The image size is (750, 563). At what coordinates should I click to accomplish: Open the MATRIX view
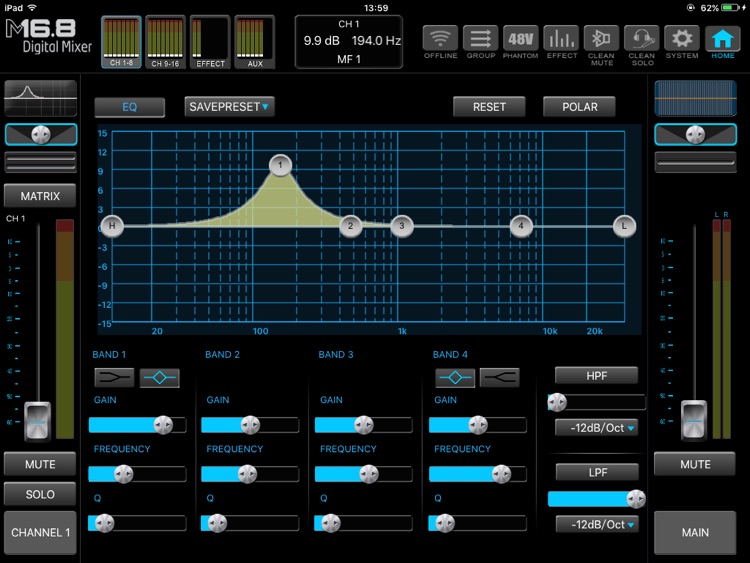coord(40,196)
